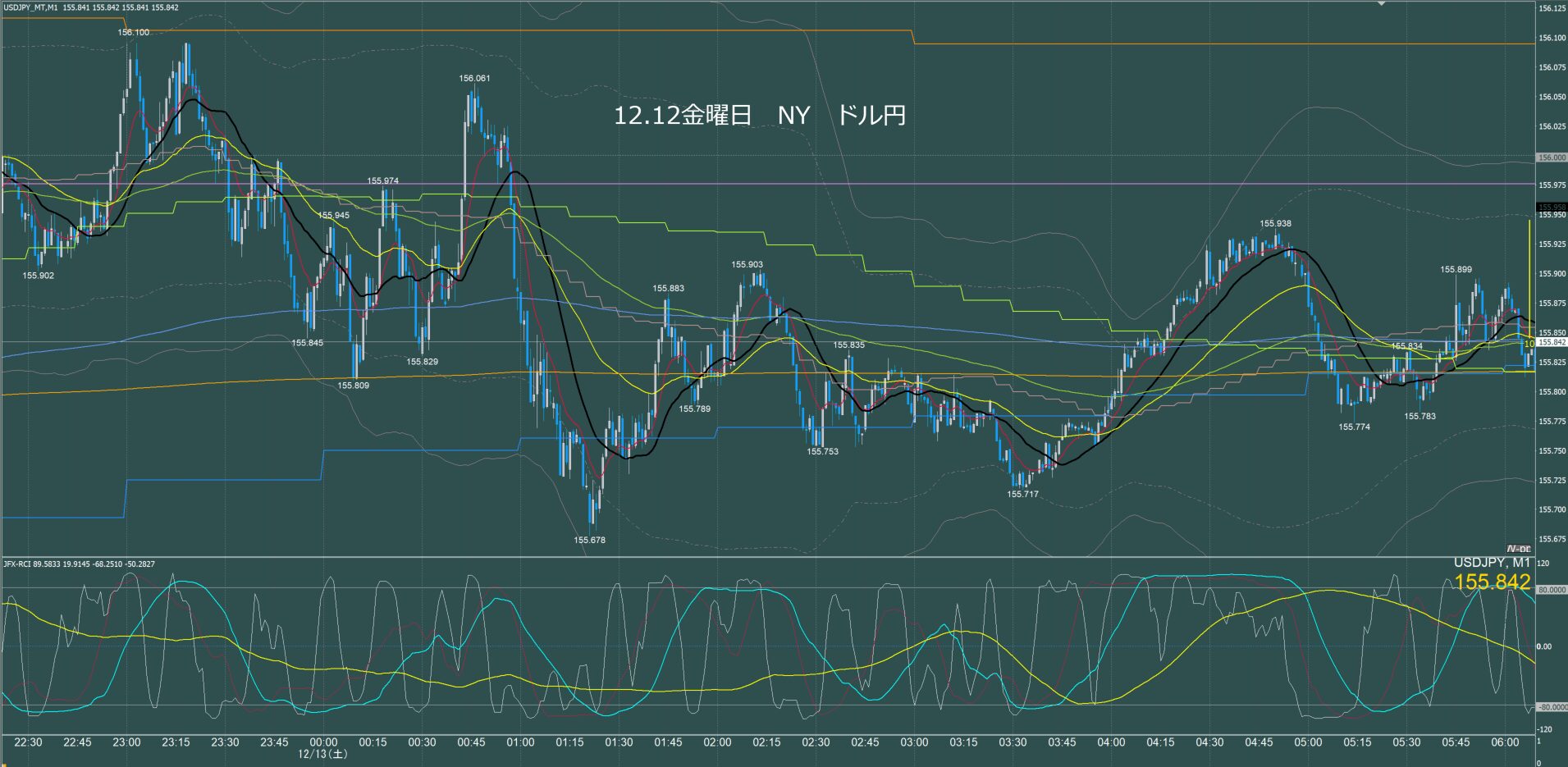Click the 156.061 peak price label

click(474, 79)
